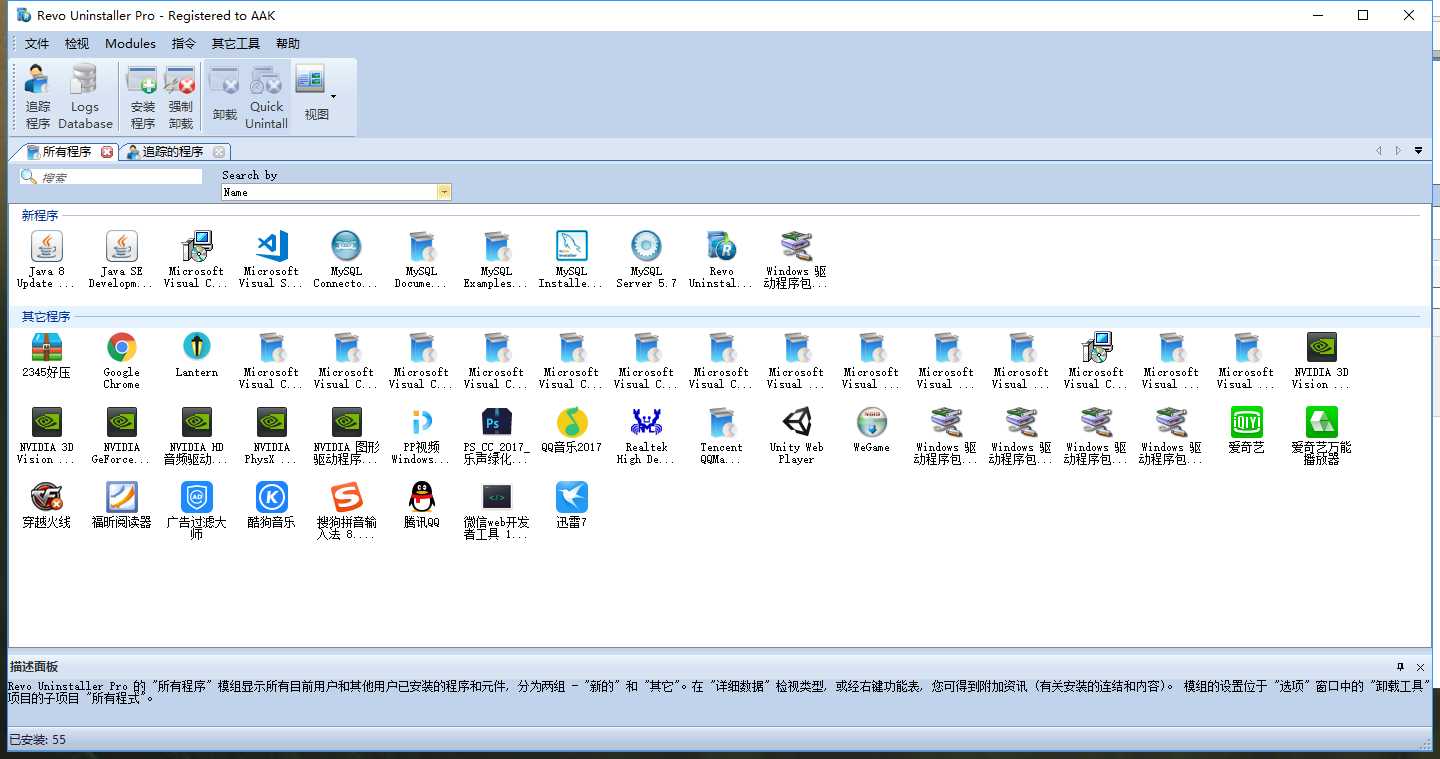Open tab list dropdown arrow at tab bar right
The image size is (1440, 759).
pos(1418,151)
